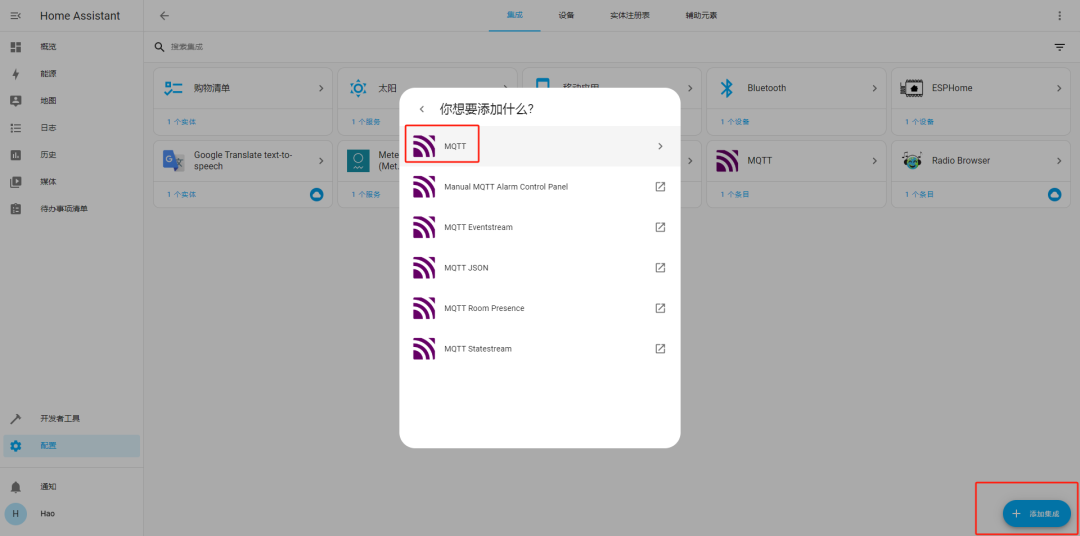Click the search magnifier icon
Screen dimensions: 1080x536
point(159,47)
